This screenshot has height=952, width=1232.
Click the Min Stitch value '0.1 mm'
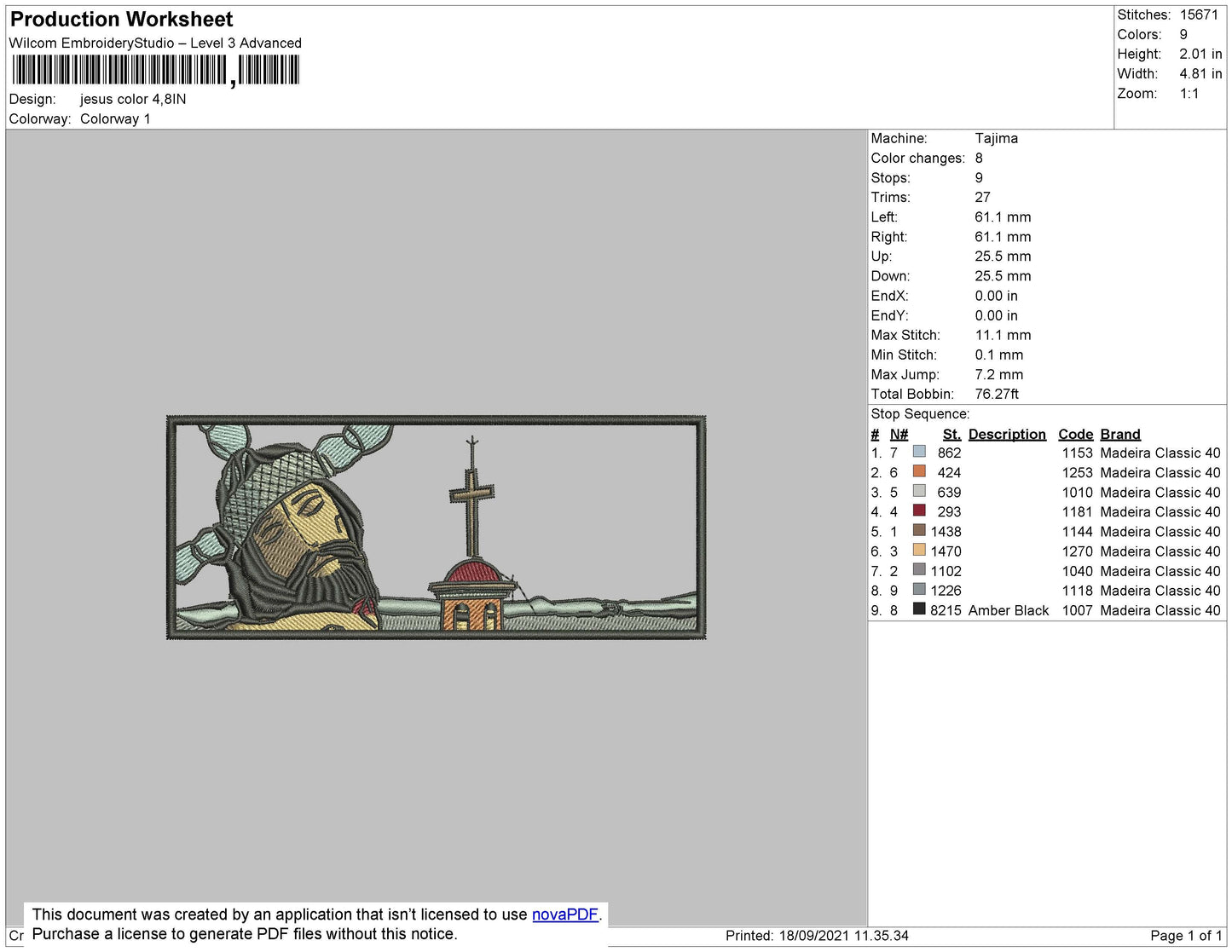pos(998,355)
